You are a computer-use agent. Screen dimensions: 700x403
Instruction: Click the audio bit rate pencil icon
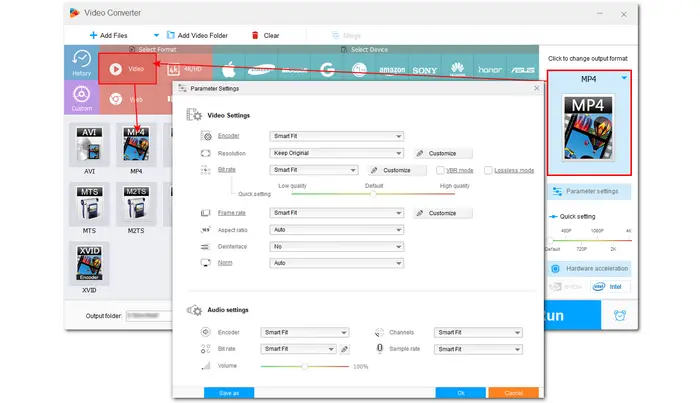tap(344, 349)
